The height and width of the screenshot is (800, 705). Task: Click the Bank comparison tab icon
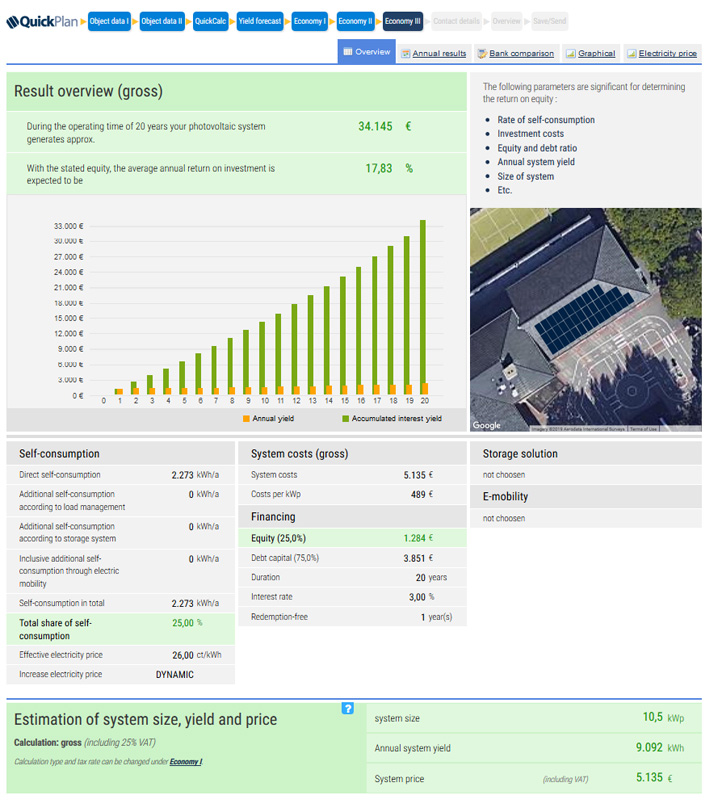[482, 54]
